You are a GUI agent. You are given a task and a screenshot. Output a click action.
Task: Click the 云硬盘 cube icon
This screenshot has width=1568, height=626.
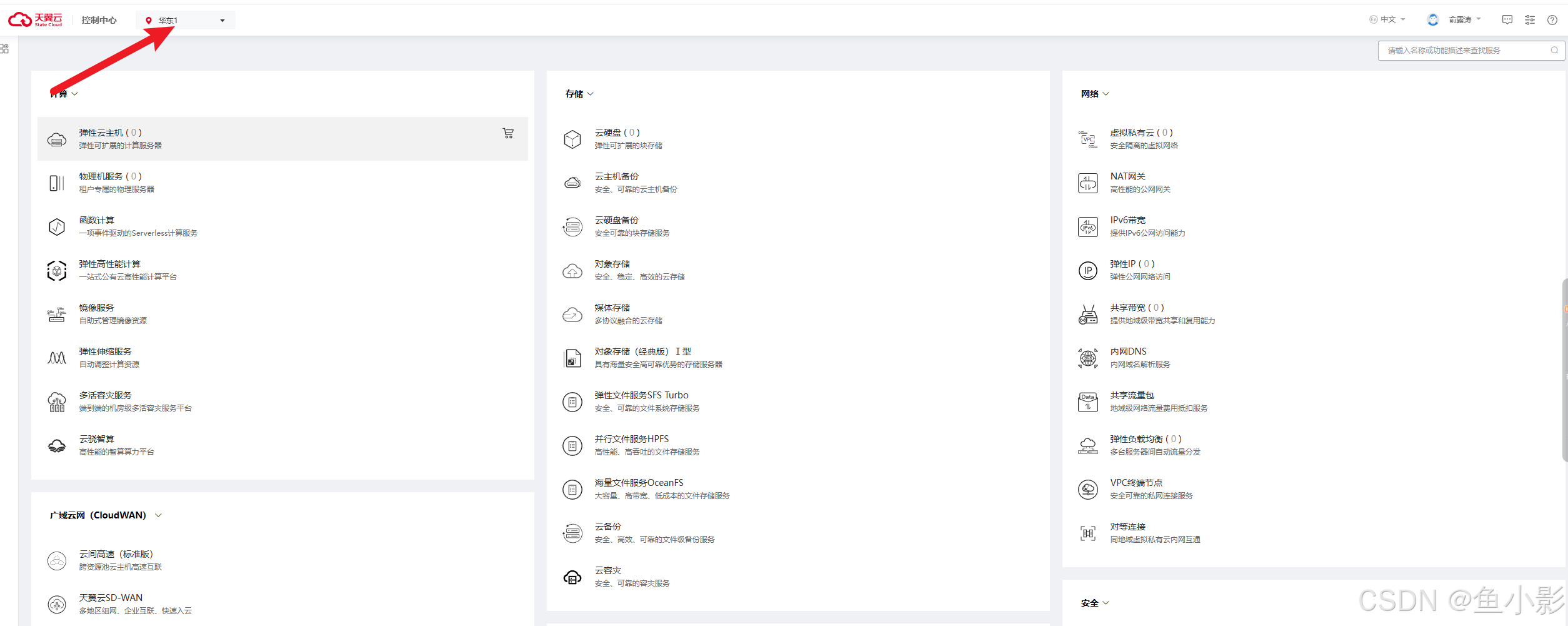[572, 139]
